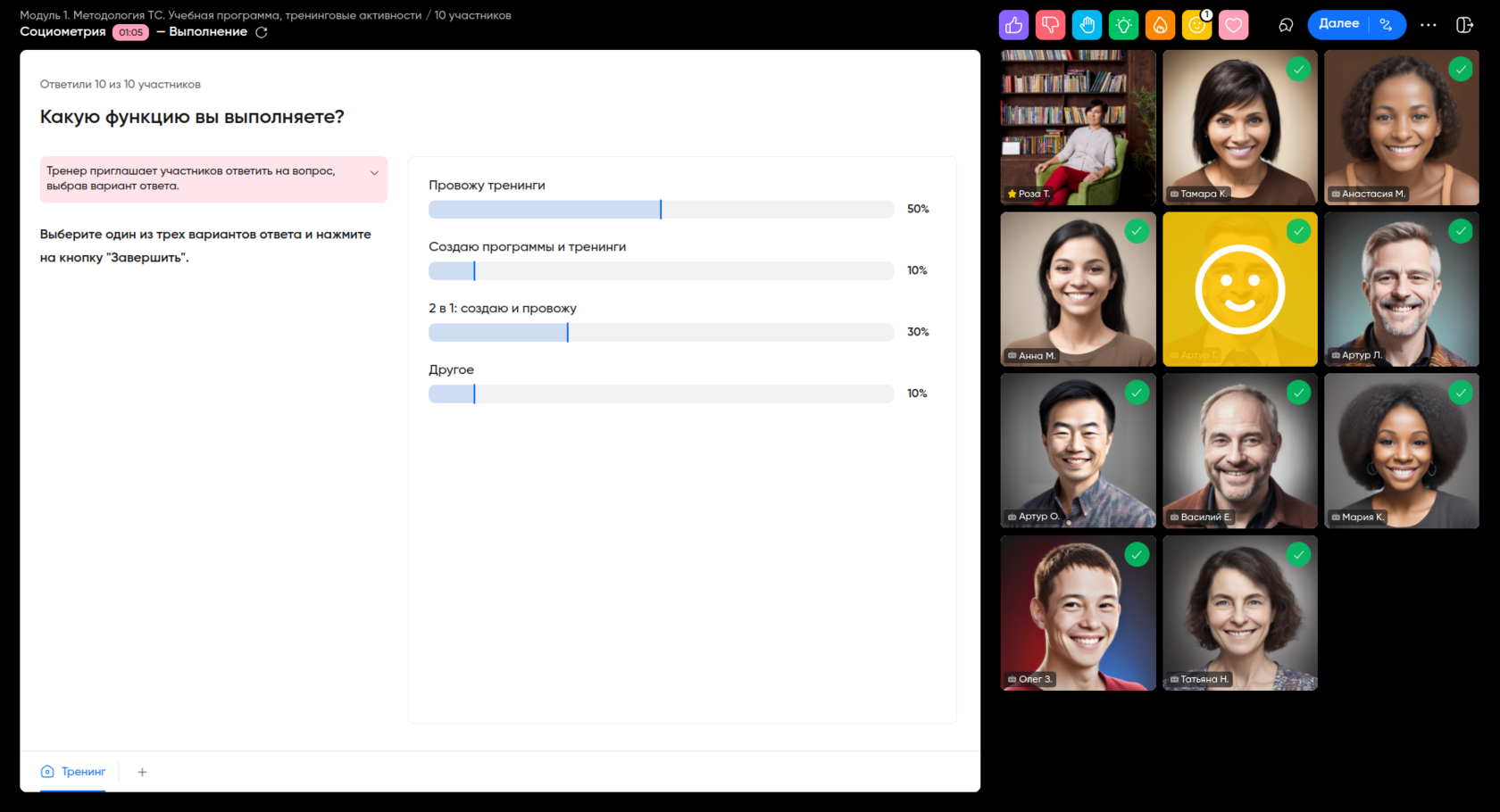Click the restart icon beside Выполнение

262,32
